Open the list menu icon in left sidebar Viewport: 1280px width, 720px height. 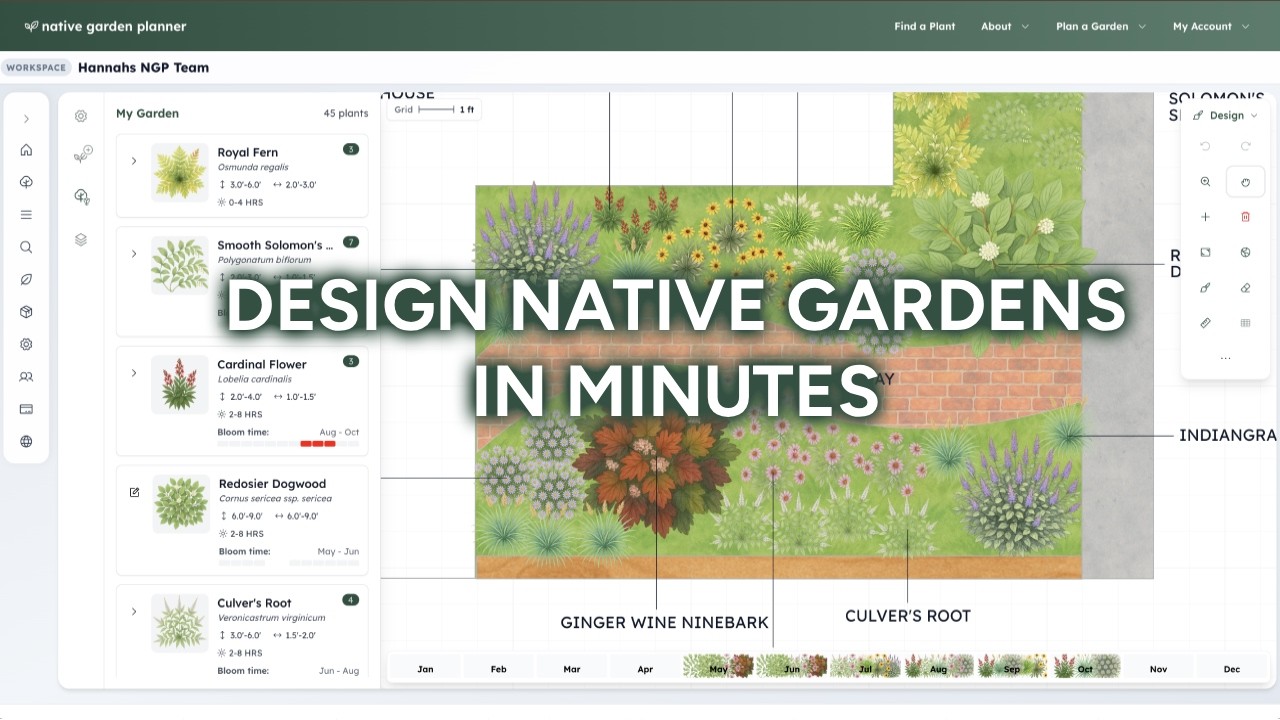pyautogui.click(x=26, y=215)
